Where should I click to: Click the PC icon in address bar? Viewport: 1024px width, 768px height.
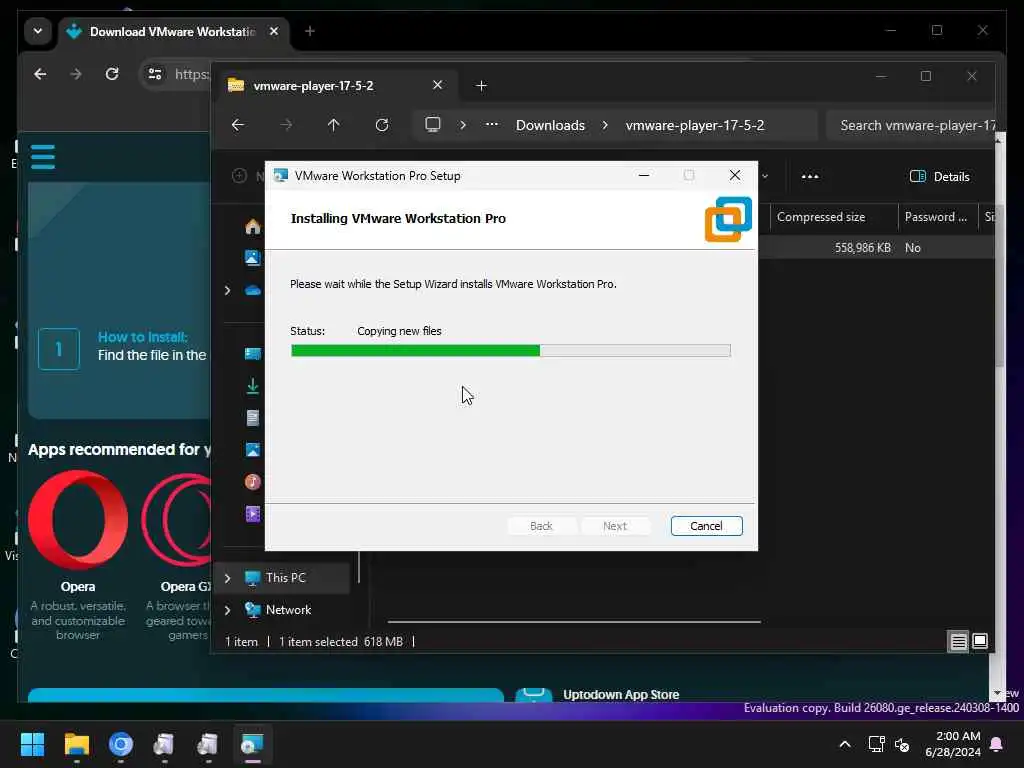(x=432, y=124)
